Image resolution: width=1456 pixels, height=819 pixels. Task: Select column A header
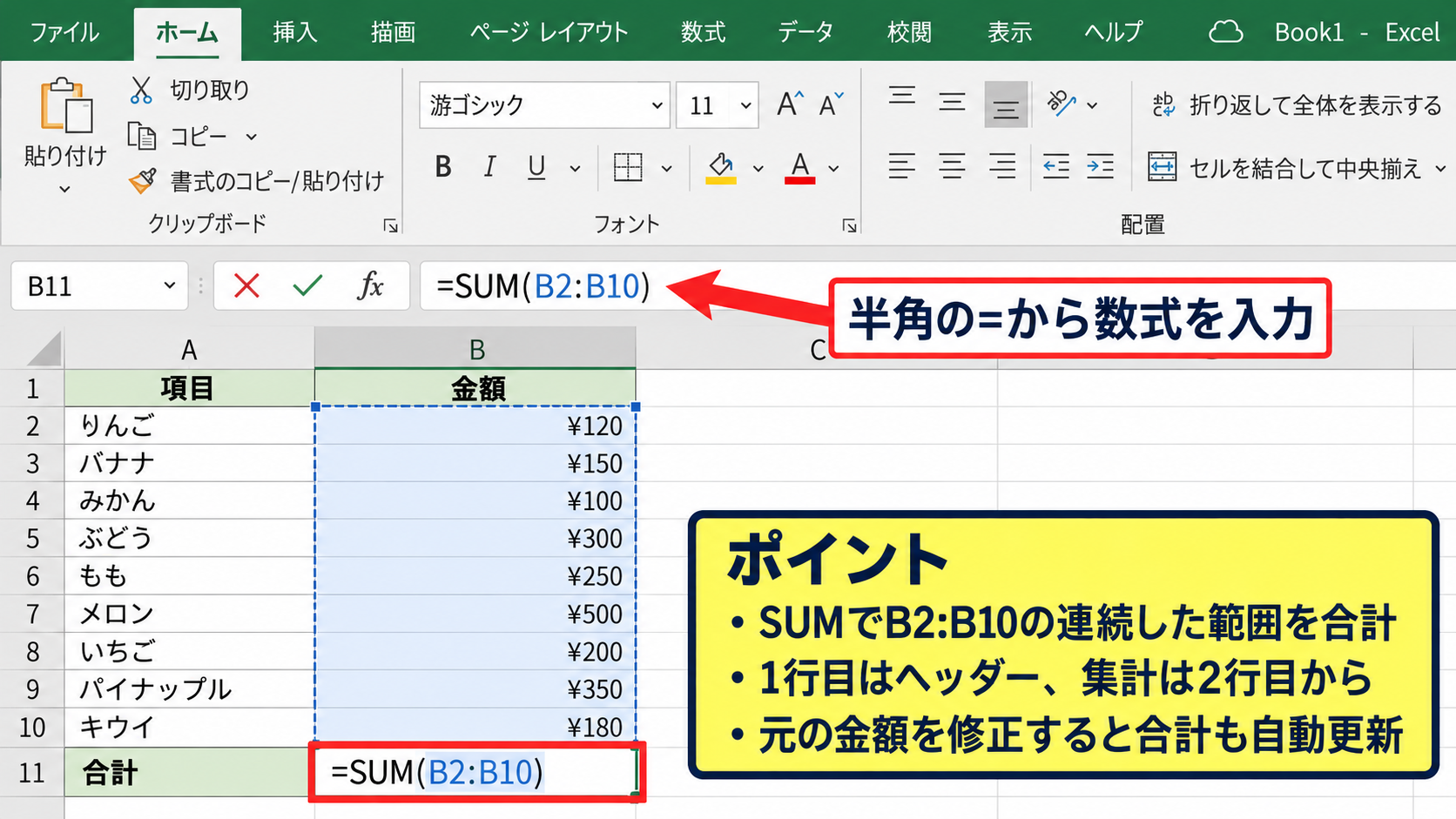click(x=189, y=349)
